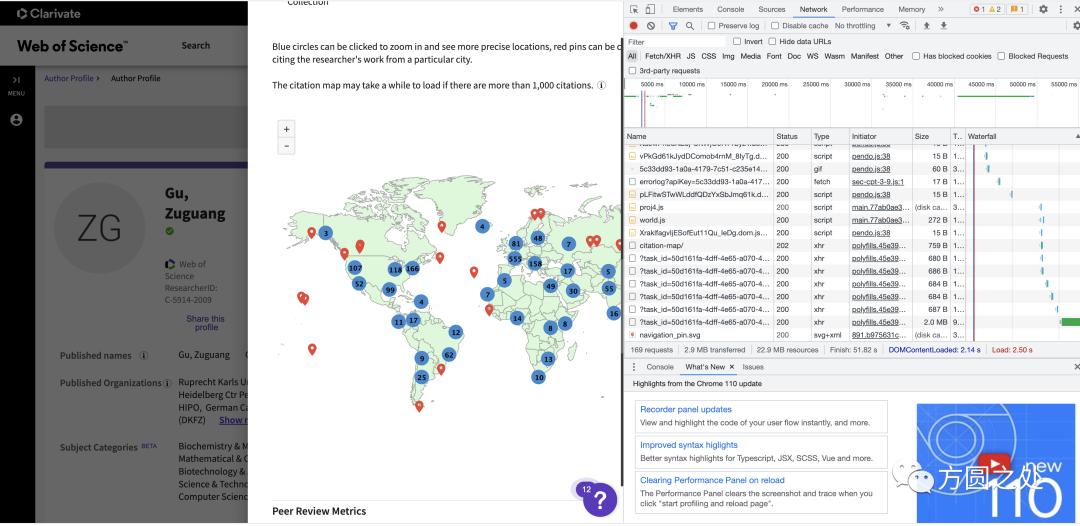The image size is (1080, 526).
Task: Switch to the Console tab in top bar
Action: click(x=731, y=9)
